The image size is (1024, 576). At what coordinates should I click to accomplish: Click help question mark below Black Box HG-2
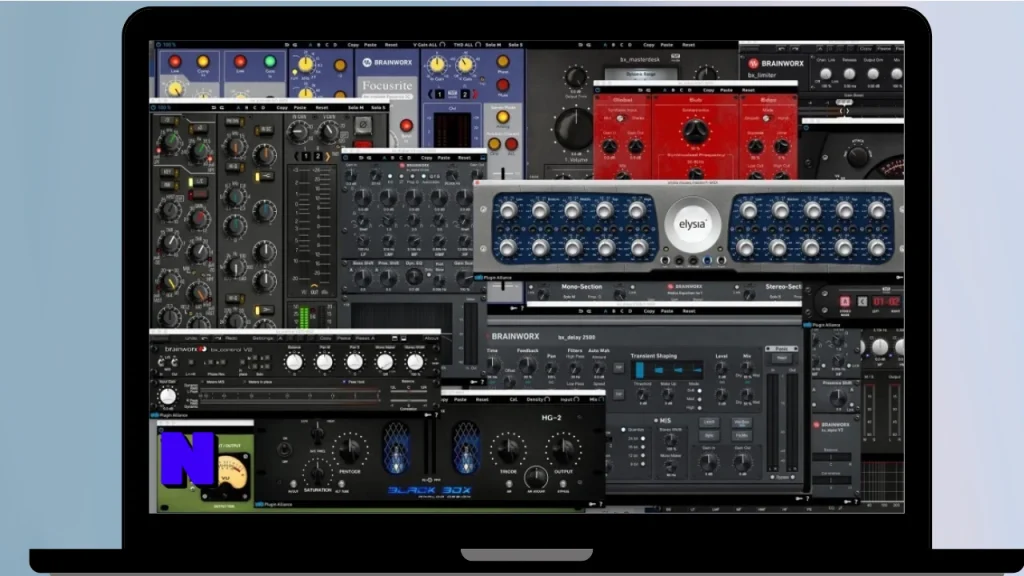click(x=601, y=504)
